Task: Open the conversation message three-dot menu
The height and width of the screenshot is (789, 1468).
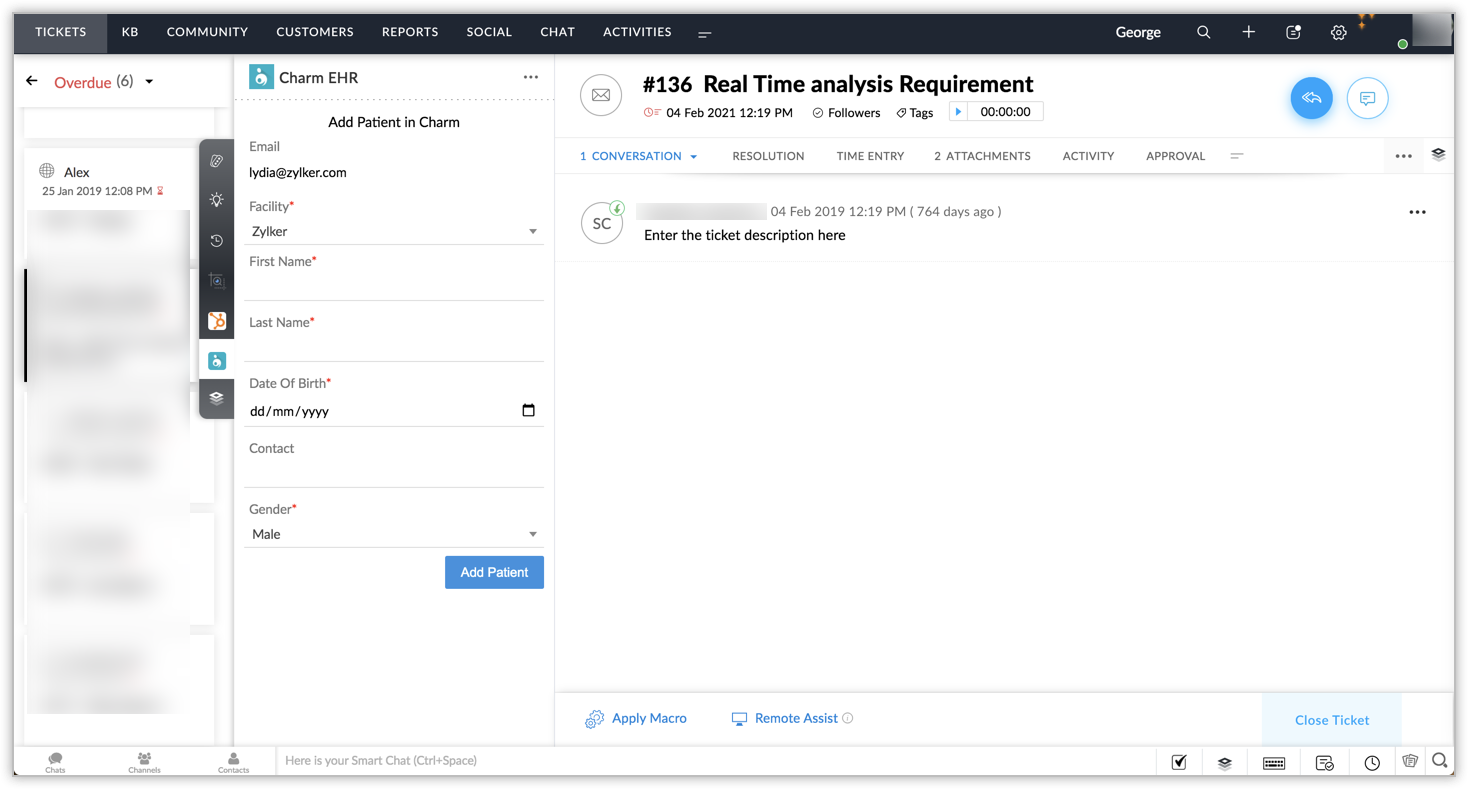Action: [x=1417, y=212]
